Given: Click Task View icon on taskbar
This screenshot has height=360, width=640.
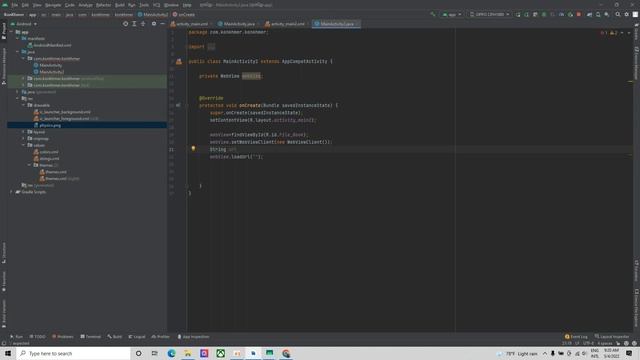Looking at the screenshot, I should (x=155, y=353).
